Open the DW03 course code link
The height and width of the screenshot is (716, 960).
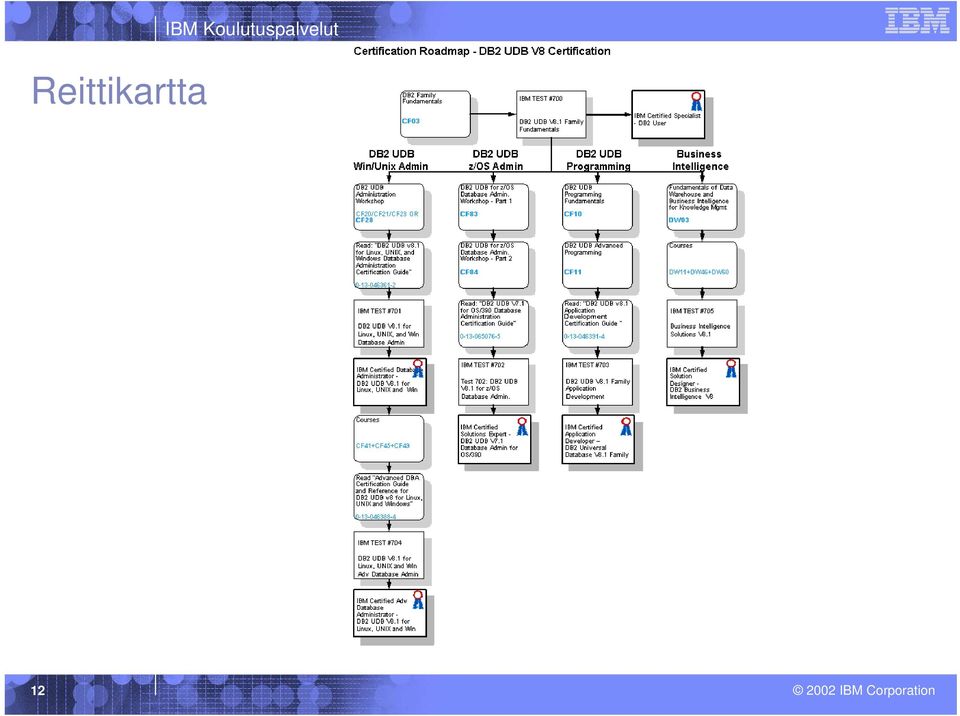click(678, 220)
